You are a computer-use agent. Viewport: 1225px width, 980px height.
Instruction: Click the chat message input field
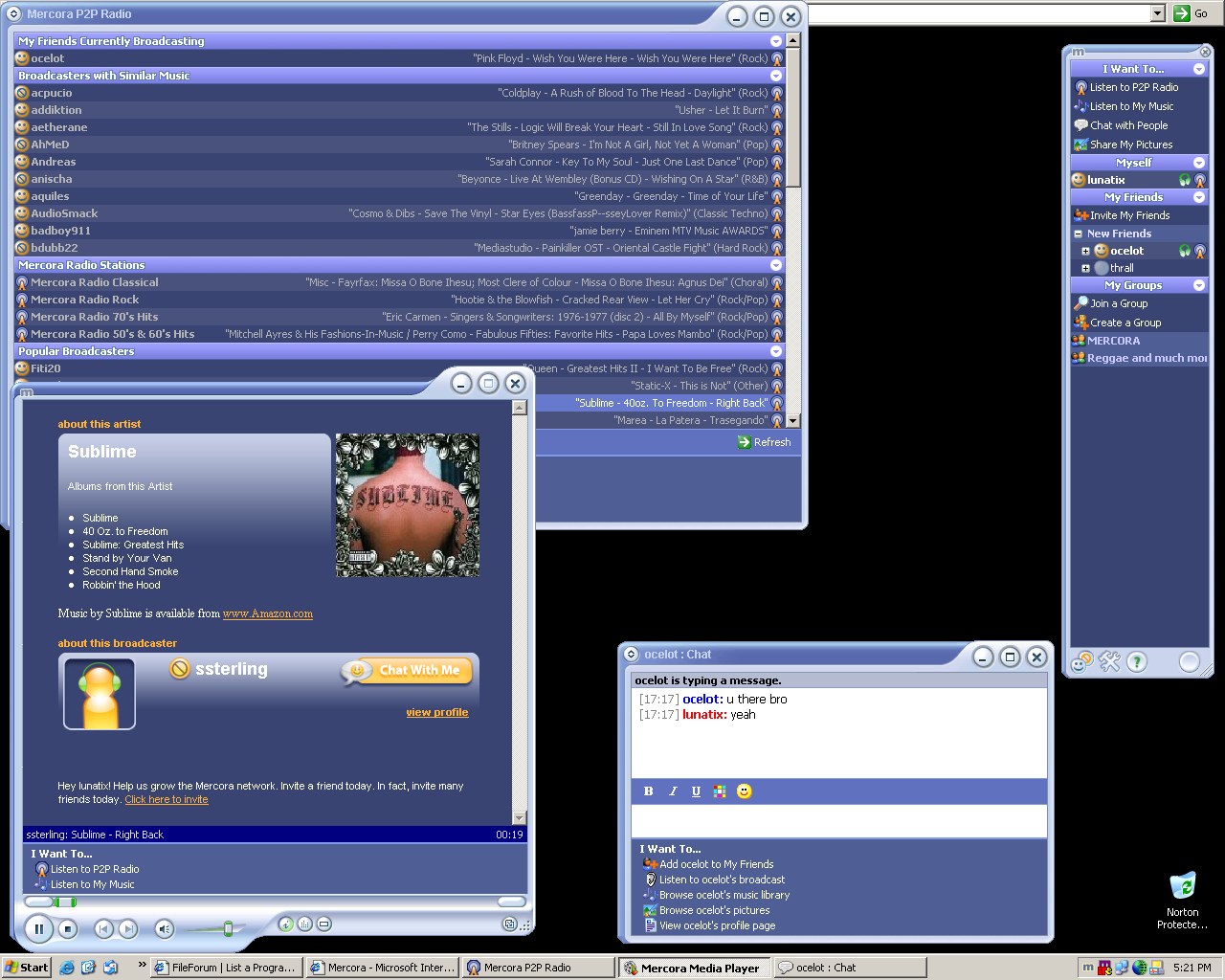(x=839, y=820)
